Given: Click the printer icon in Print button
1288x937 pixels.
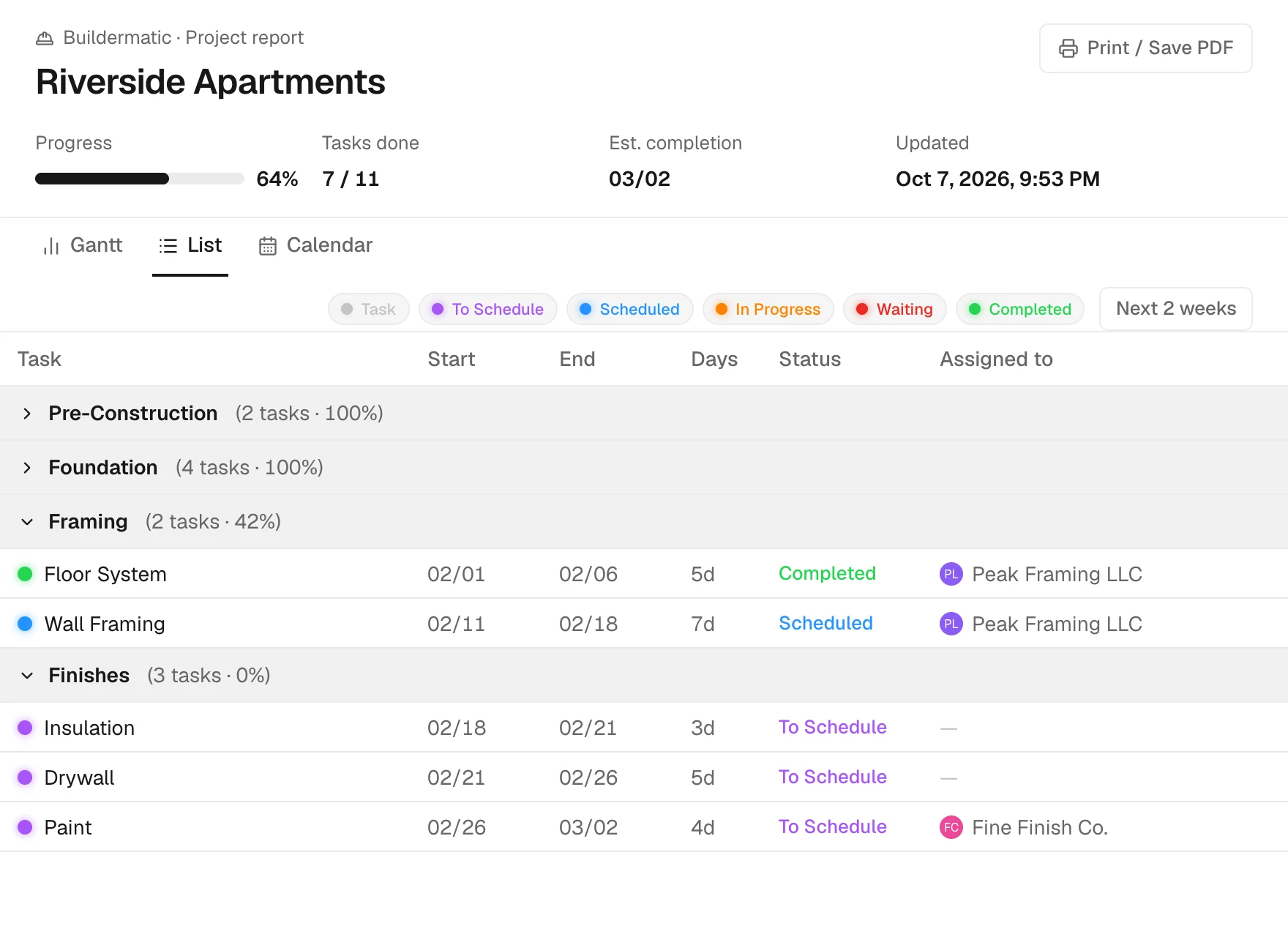Looking at the screenshot, I should pyautogui.click(x=1068, y=48).
